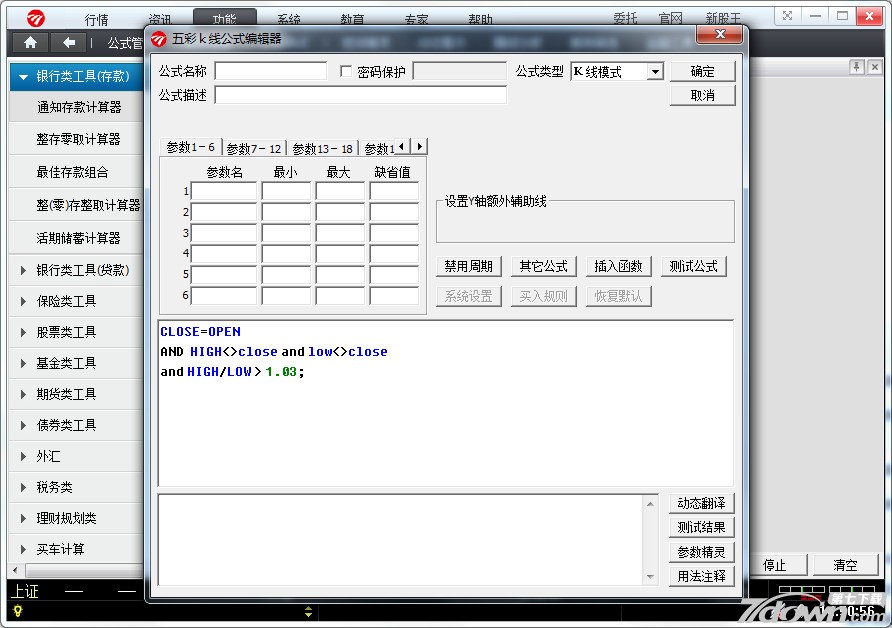Open the 功能 menu
The width and height of the screenshot is (892, 628).
pyautogui.click(x=225, y=18)
